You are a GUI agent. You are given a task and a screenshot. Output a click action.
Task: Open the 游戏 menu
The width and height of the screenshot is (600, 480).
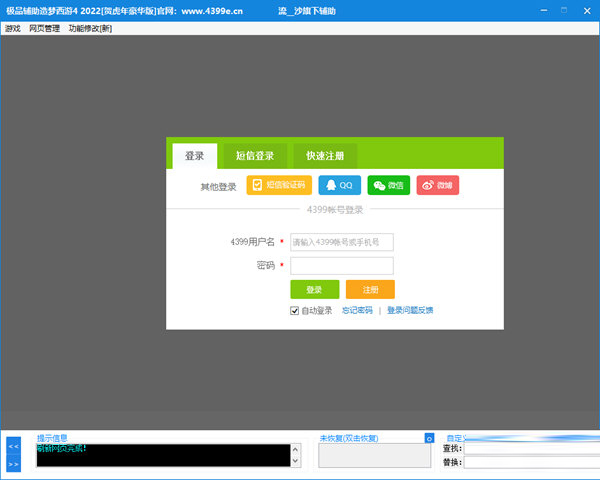pos(13,29)
